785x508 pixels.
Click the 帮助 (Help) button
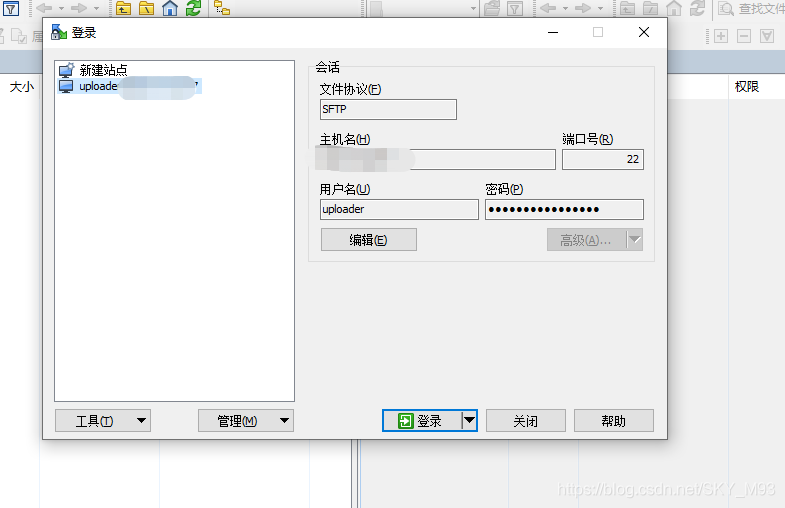tap(614, 420)
